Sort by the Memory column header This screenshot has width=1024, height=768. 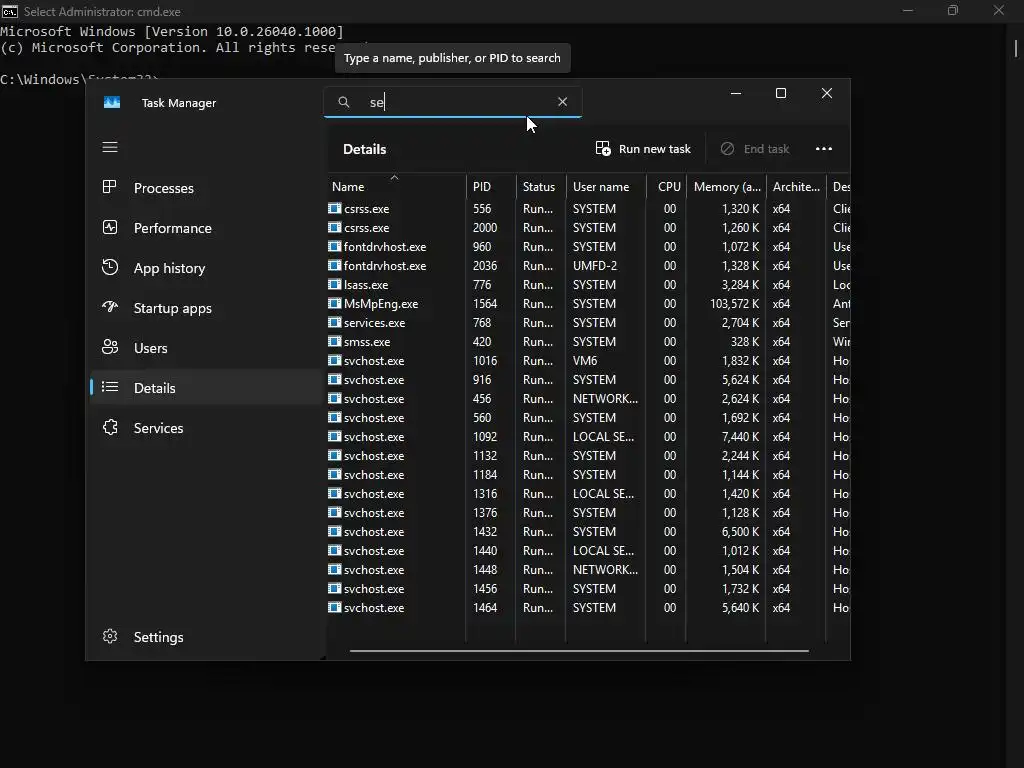coord(726,187)
